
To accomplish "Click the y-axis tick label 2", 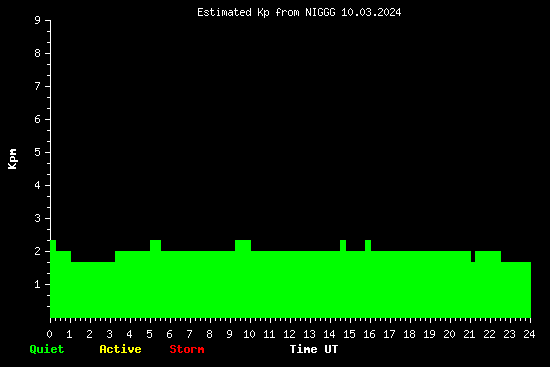I will tap(37, 252).
